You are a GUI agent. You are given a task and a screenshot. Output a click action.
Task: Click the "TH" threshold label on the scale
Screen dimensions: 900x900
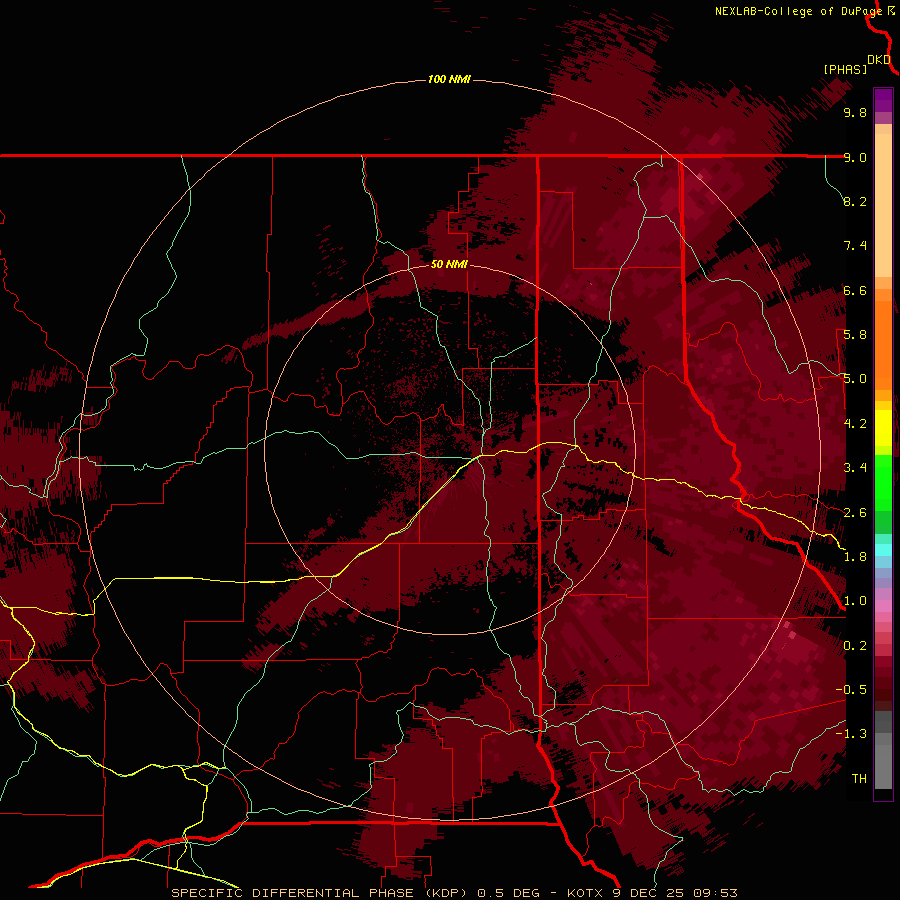pos(859,779)
